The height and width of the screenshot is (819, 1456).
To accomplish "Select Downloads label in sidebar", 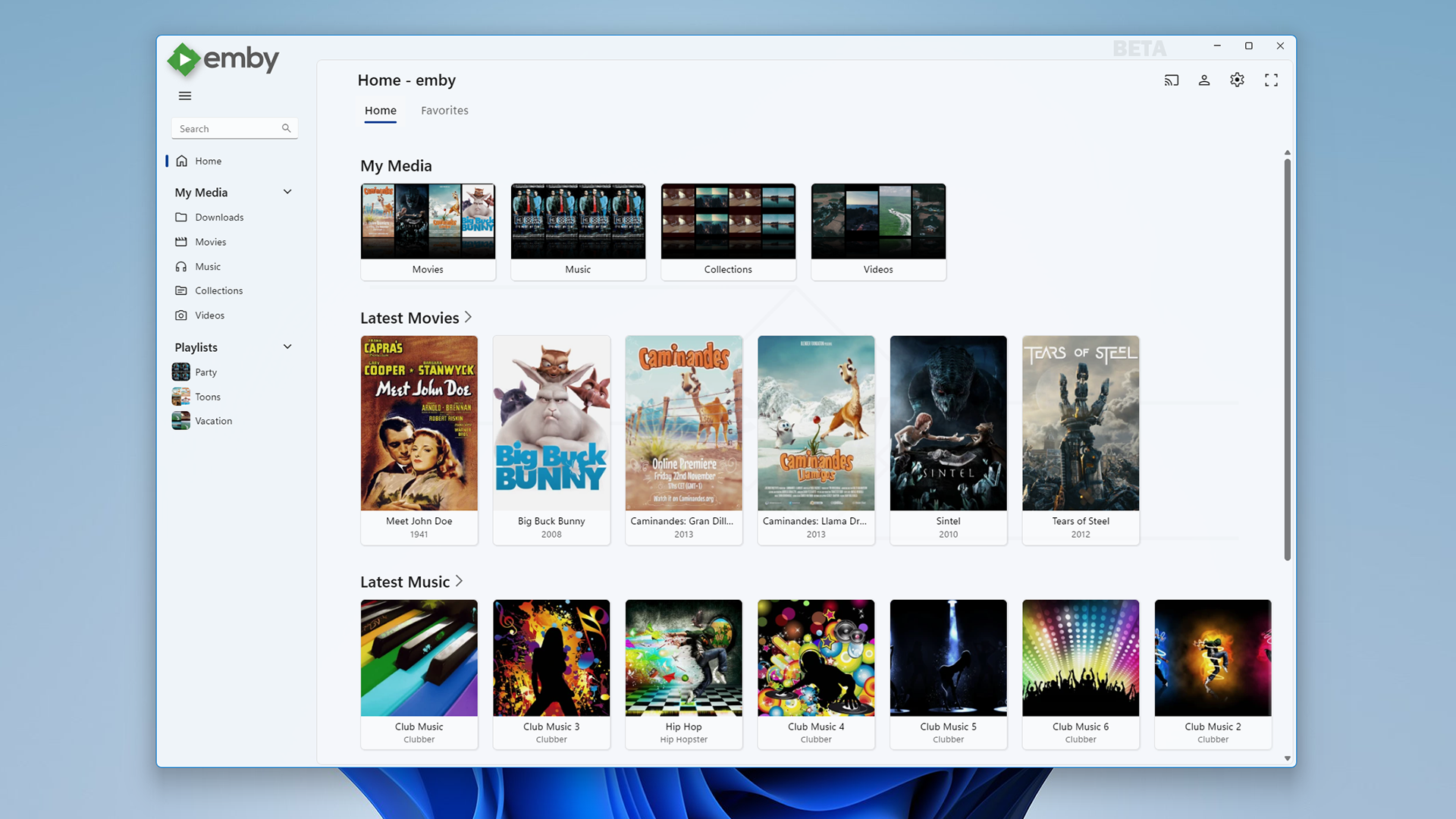I will (x=219, y=217).
